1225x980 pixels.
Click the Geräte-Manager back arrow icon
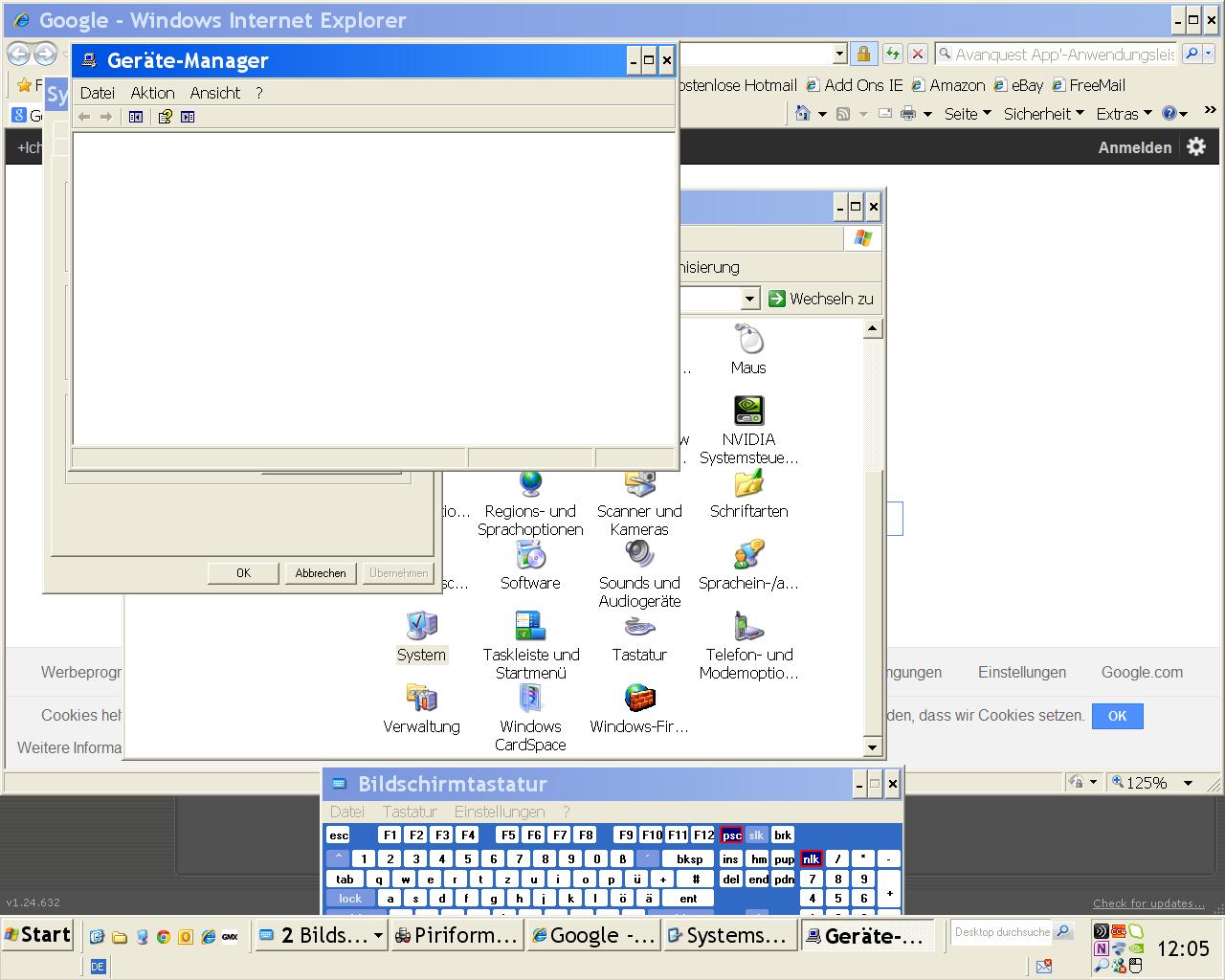84,117
